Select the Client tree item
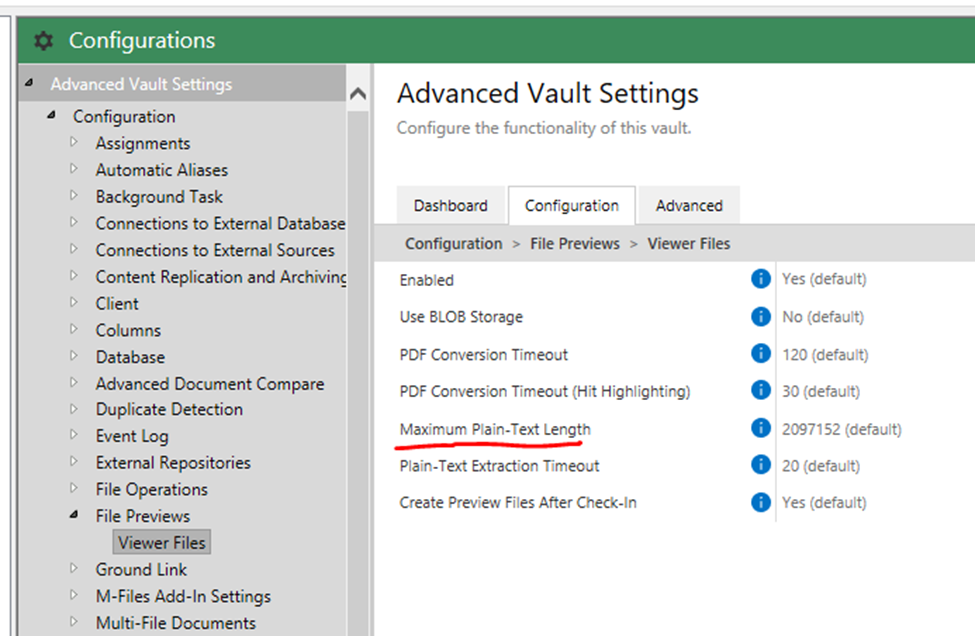Image resolution: width=975 pixels, height=636 pixels. (117, 303)
